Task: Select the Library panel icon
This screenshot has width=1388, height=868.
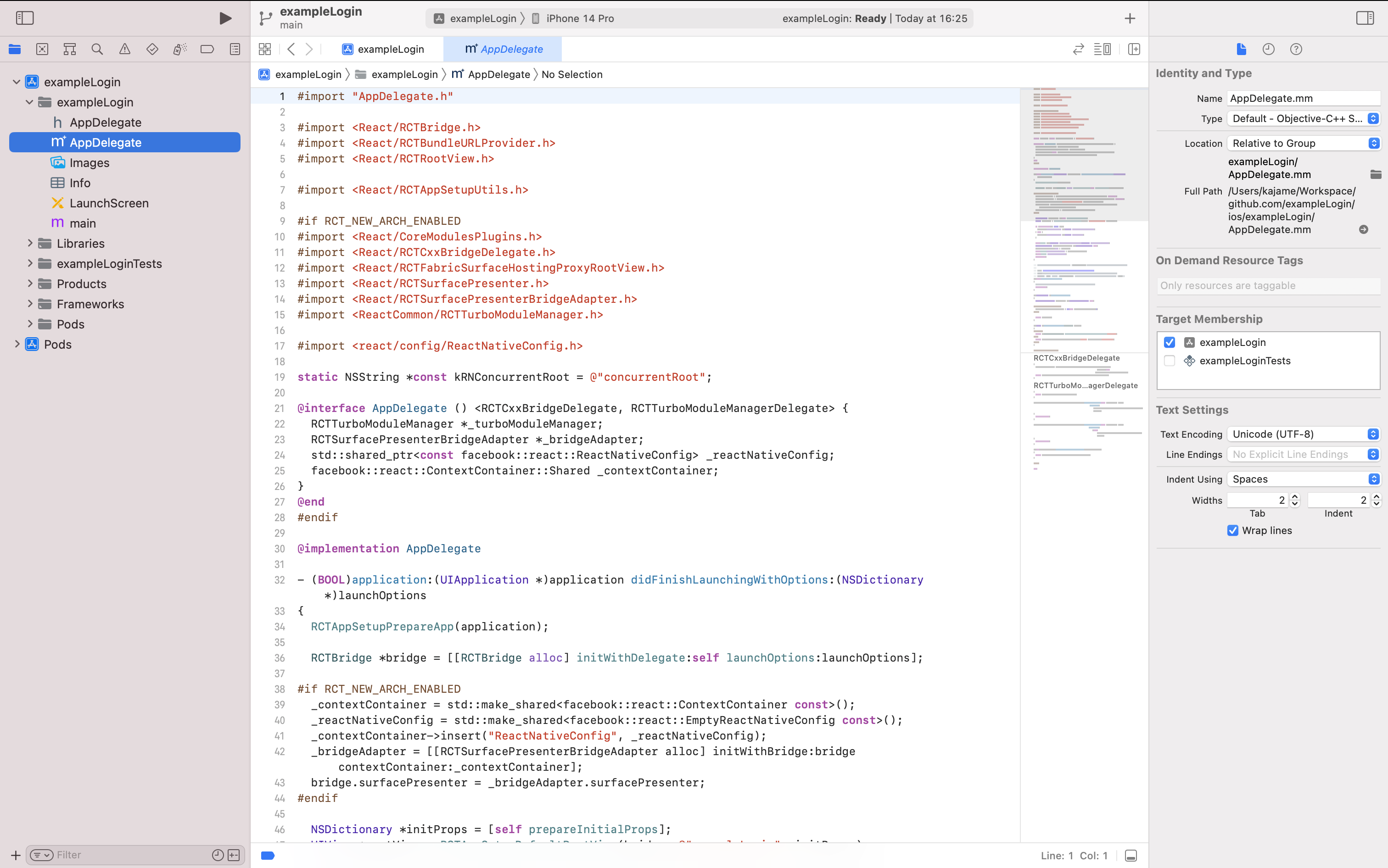Action: [x=1130, y=18]
